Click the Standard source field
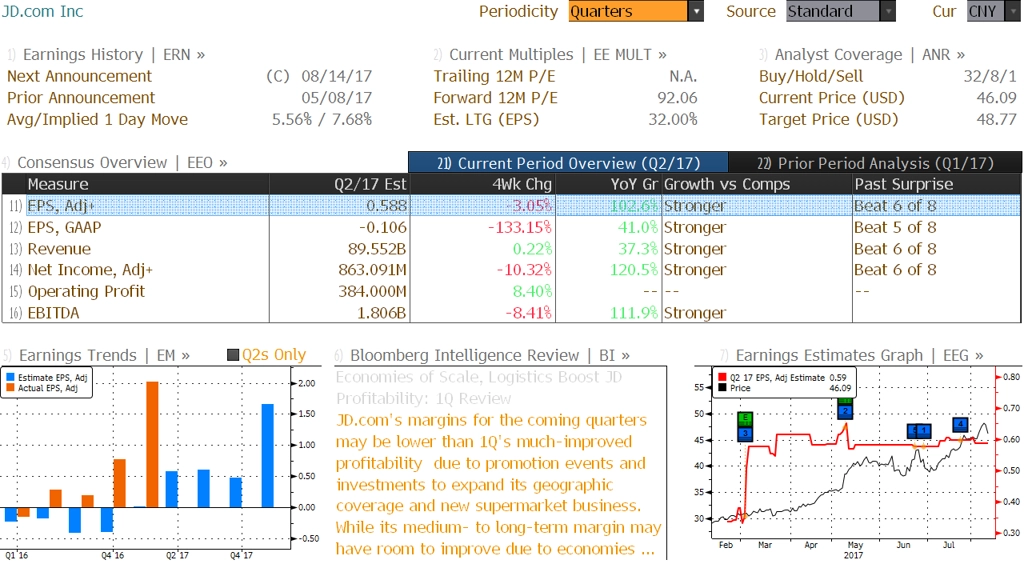The height and width of the screenshot is (564, 1024). tap(833, 11)
